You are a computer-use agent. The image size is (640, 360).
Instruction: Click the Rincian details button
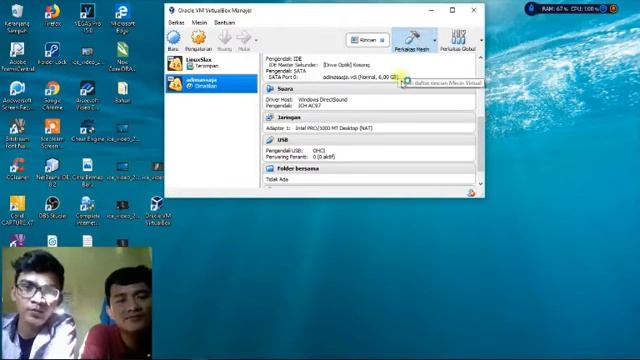point(368,40)
